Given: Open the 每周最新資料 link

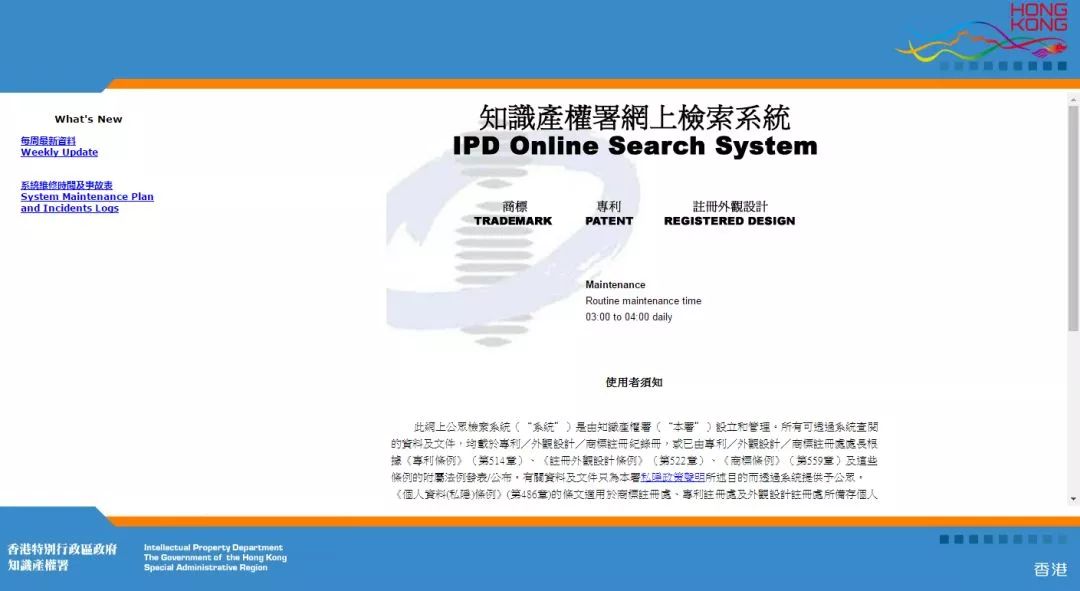Looking at the screenshot, I should pos(48,141).
